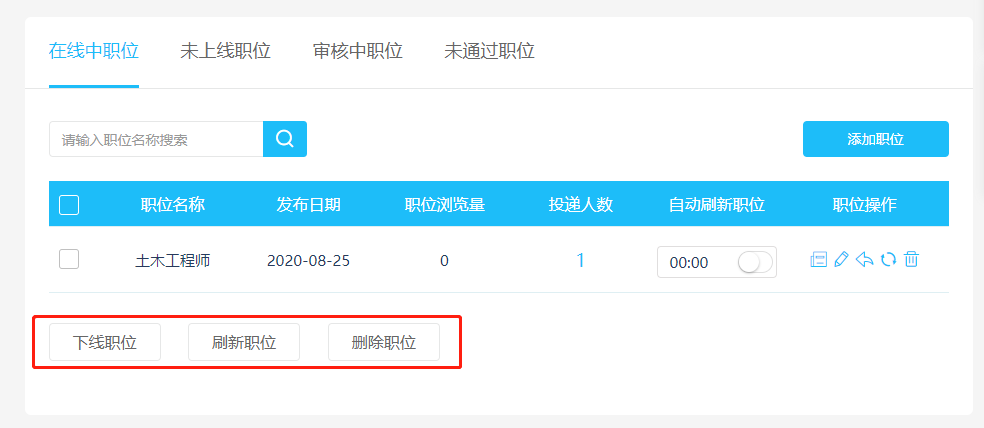Click the 下线职位 button

[x=105, y=342]
